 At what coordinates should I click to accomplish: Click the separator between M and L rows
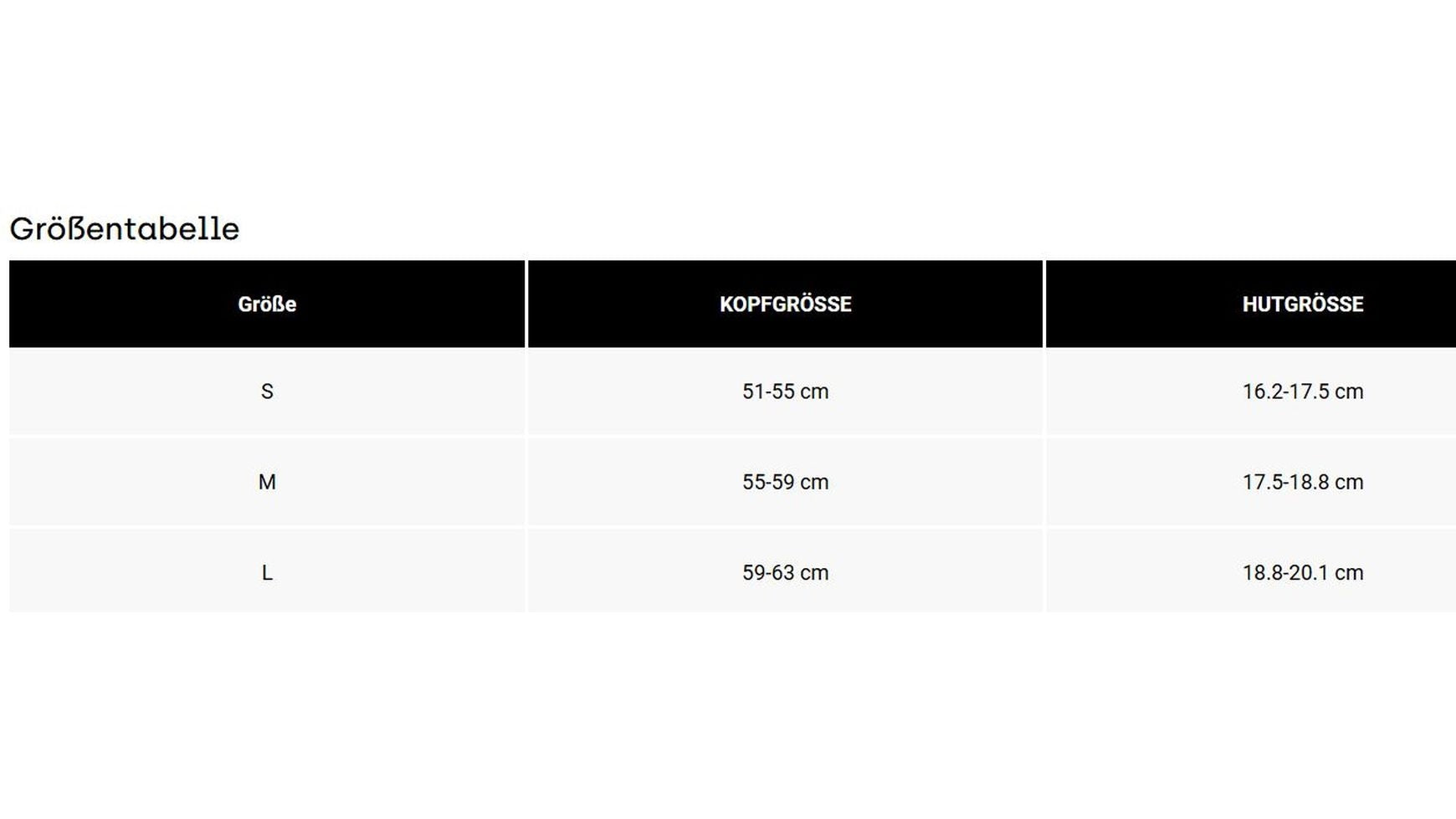point(267,527)
